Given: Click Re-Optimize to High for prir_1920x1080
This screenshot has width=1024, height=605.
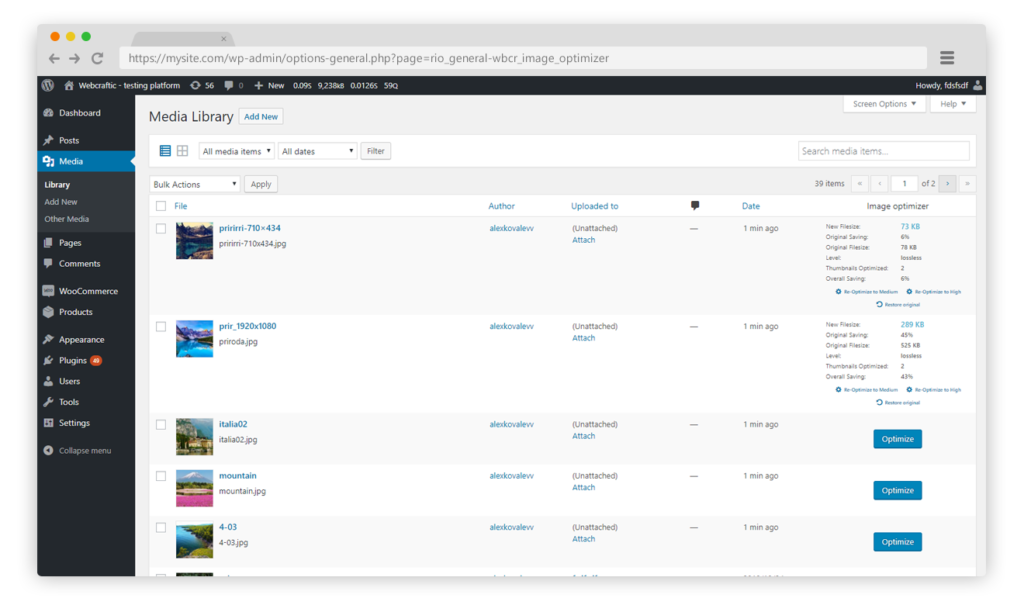Looking at the screenshot, I should pos(934,390).
